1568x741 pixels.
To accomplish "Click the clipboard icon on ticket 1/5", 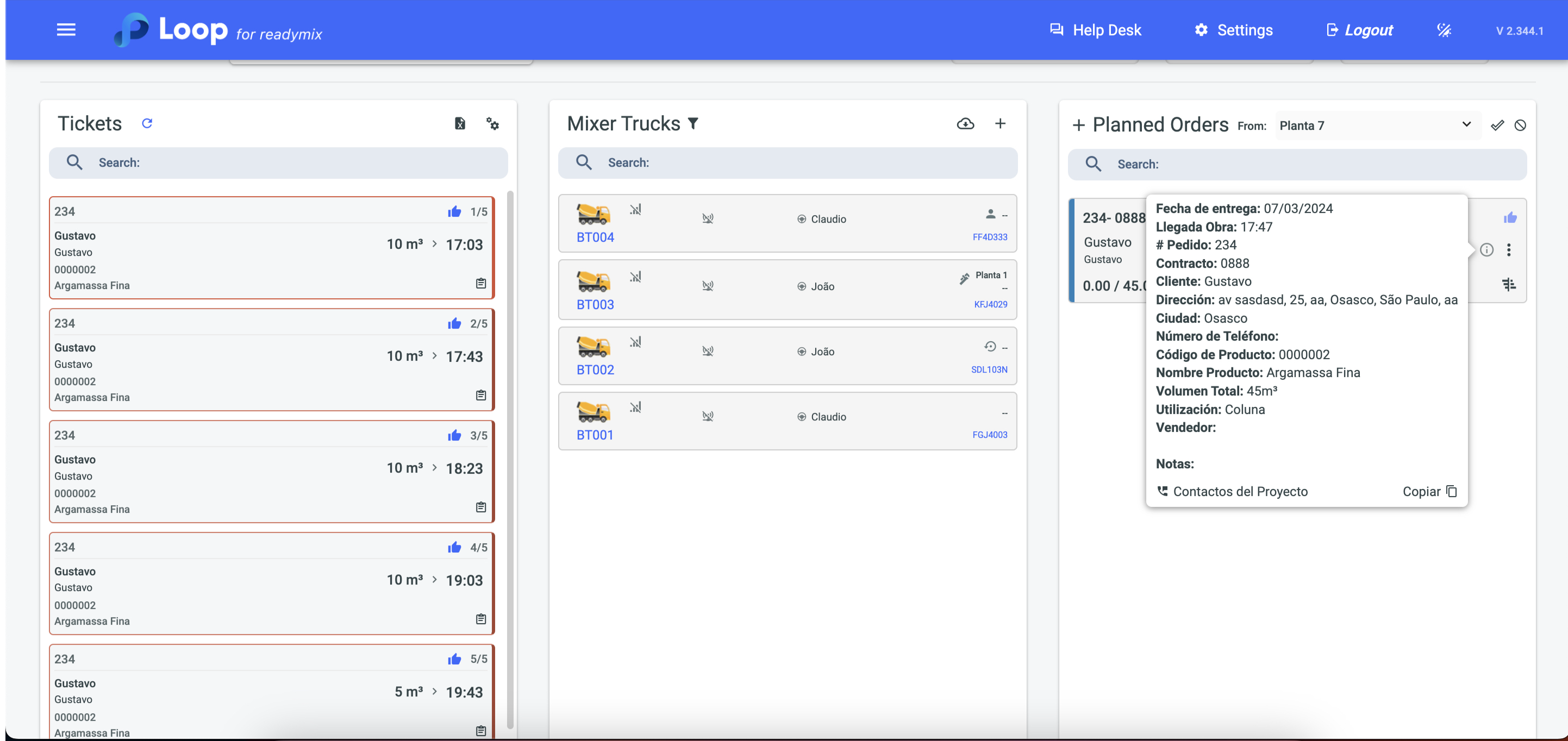I will [x=481, y=284].
